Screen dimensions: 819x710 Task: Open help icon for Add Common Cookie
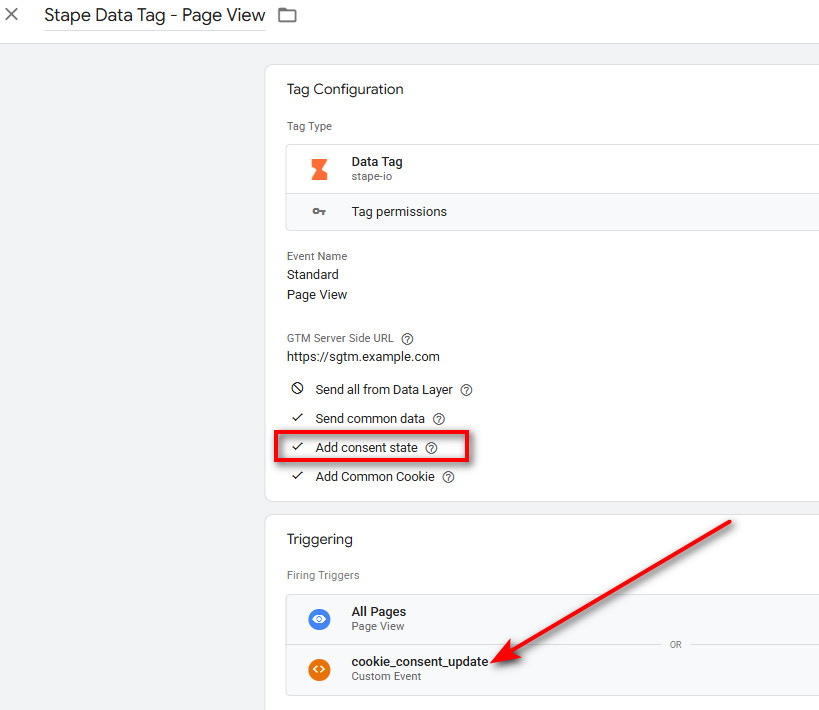pyautogui.click(x=449, y=477)
